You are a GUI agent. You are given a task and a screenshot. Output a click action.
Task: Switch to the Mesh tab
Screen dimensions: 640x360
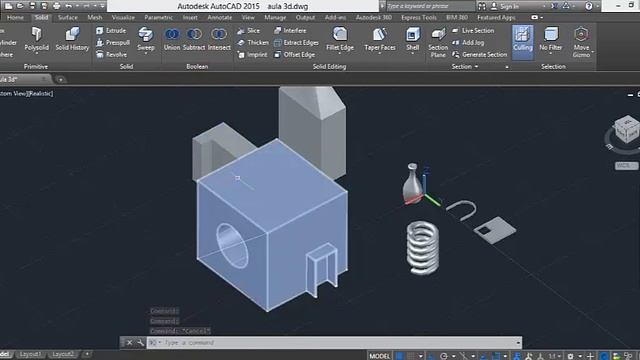coord(95,18)
